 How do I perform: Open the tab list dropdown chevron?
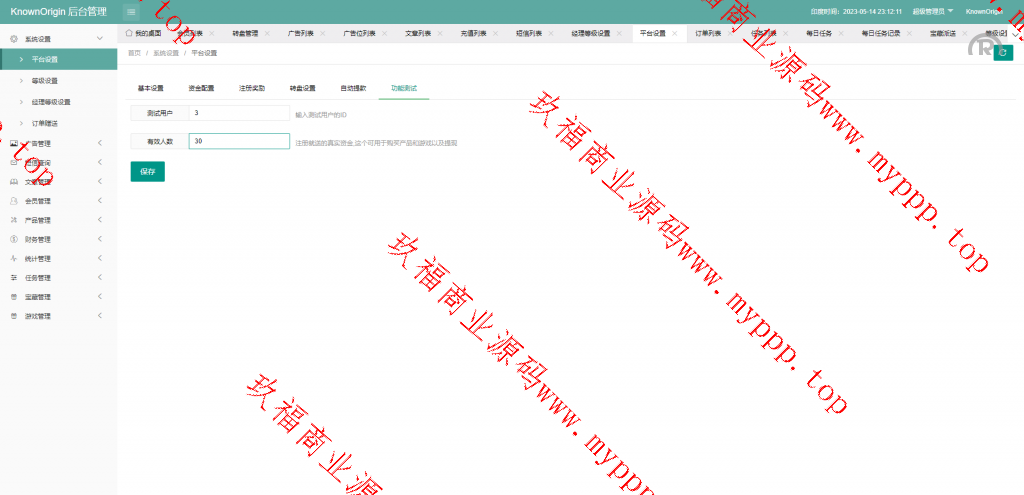(x=1016, y=33)
